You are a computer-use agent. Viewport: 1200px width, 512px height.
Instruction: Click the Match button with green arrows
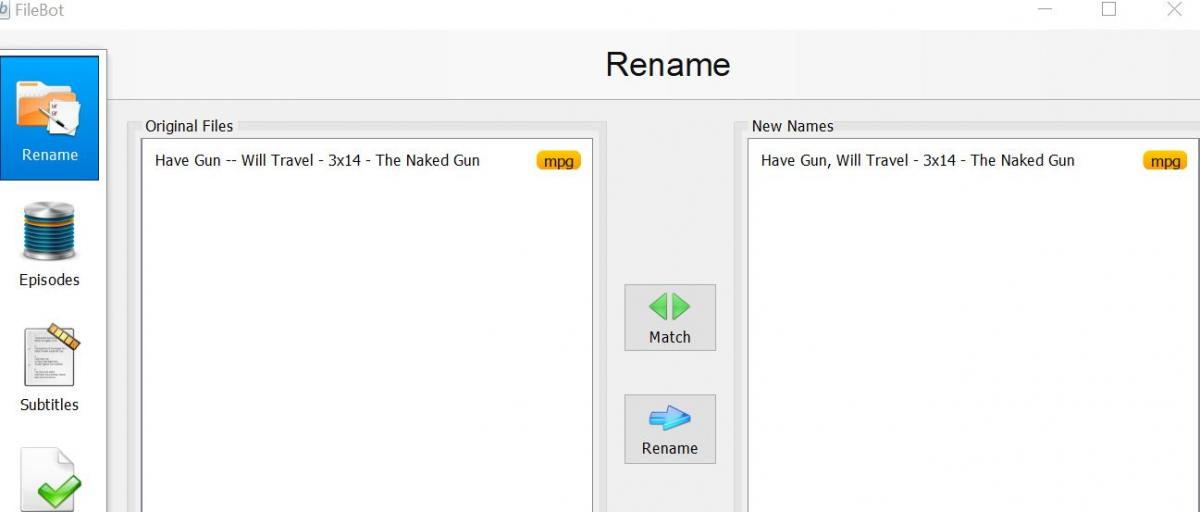coord(670,317)
